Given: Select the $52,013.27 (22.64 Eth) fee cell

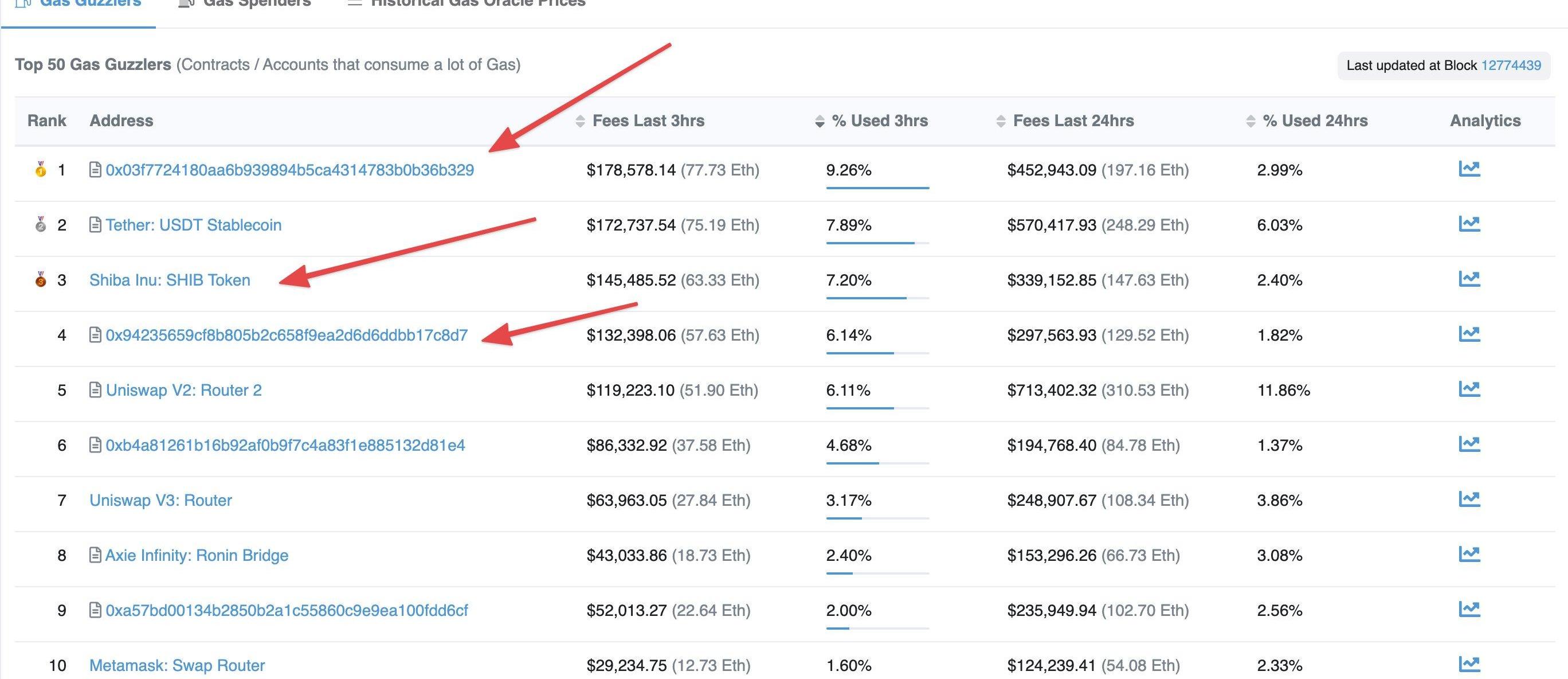Looking at the screenshot, I should pyautogui.click(x=668, y=610).
